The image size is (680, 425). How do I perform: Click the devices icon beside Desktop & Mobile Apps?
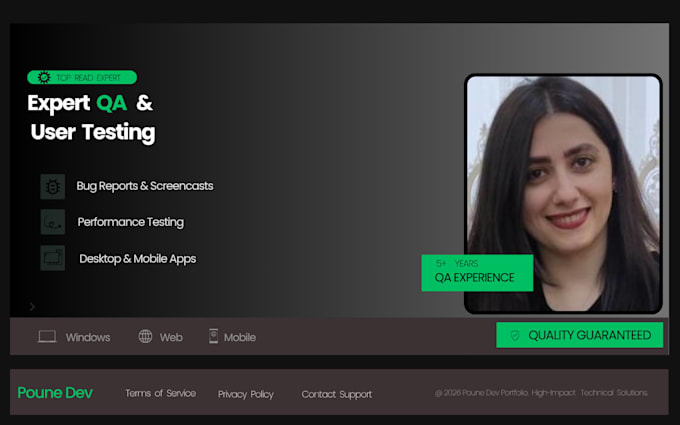[52, 258]
